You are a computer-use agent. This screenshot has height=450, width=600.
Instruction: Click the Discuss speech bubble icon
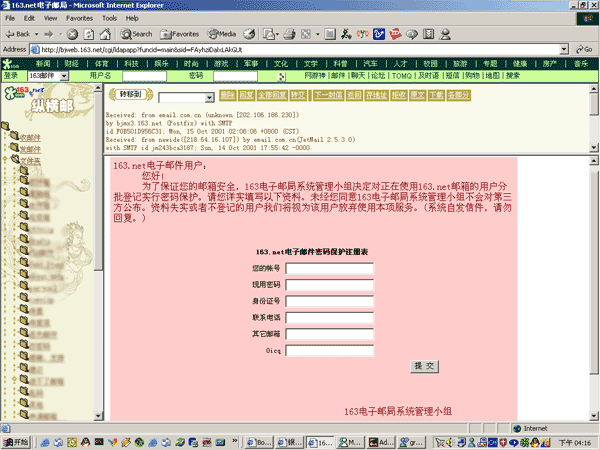412,34
